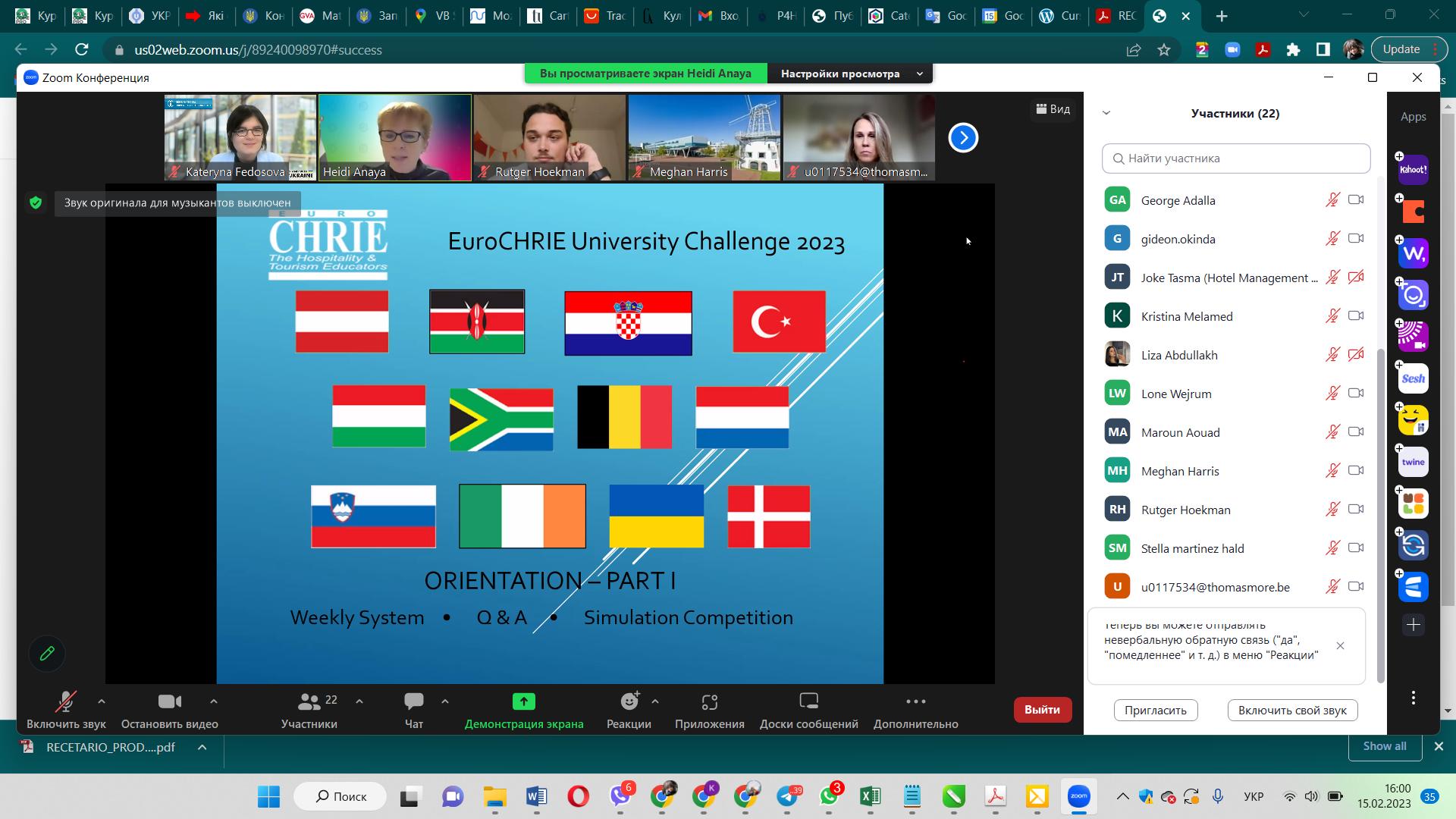Open Whiteboards from the meeting toolbar
This screenshot has height=819, width=1456.
809,710
